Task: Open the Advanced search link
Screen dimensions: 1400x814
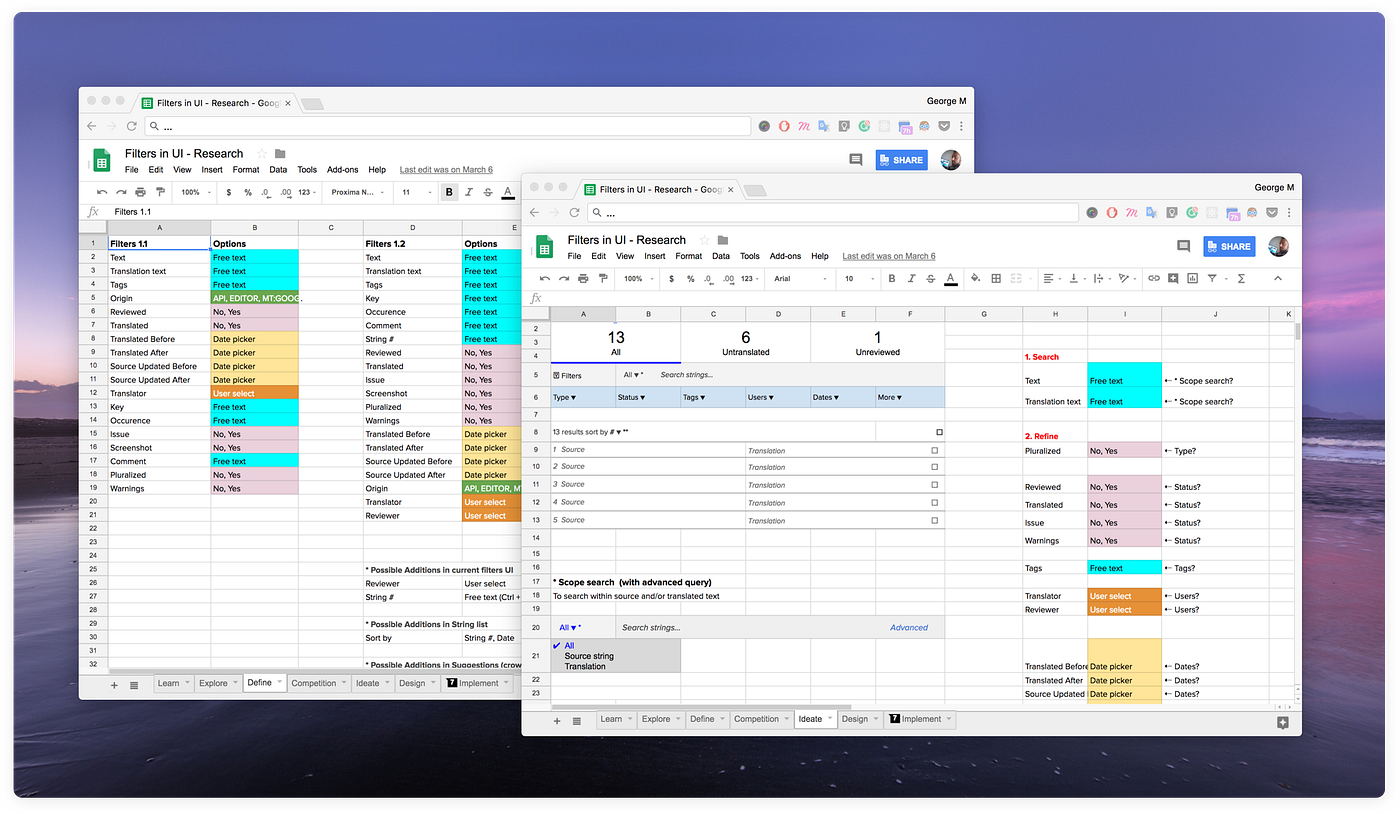Action: [x=908, y=627]
